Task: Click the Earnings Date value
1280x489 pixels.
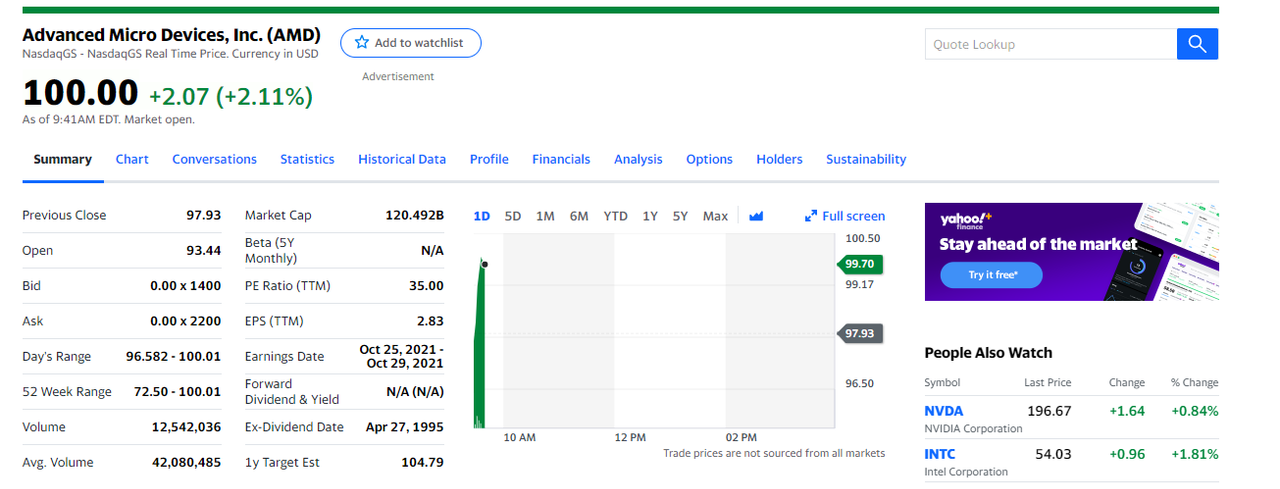Action: (x=401, y=356)
